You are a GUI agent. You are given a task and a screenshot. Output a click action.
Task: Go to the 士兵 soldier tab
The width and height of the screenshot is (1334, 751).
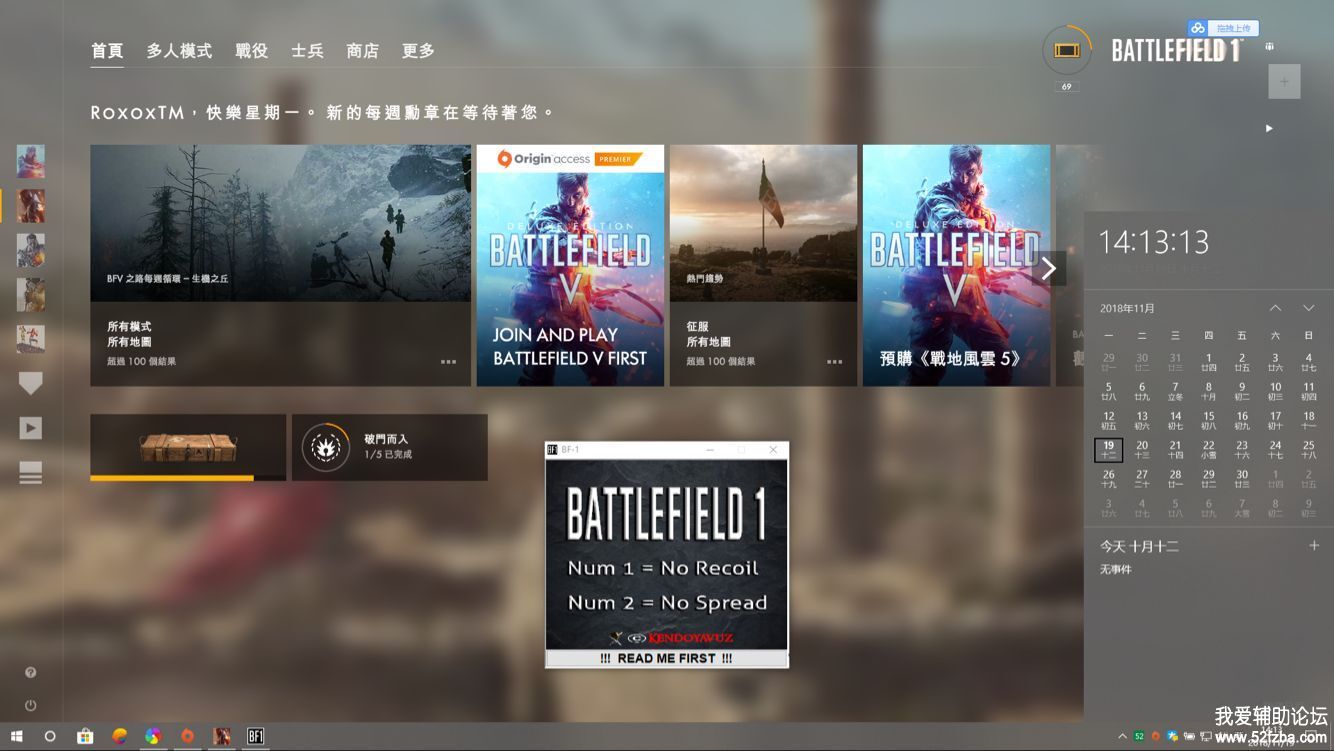point(307,51)
